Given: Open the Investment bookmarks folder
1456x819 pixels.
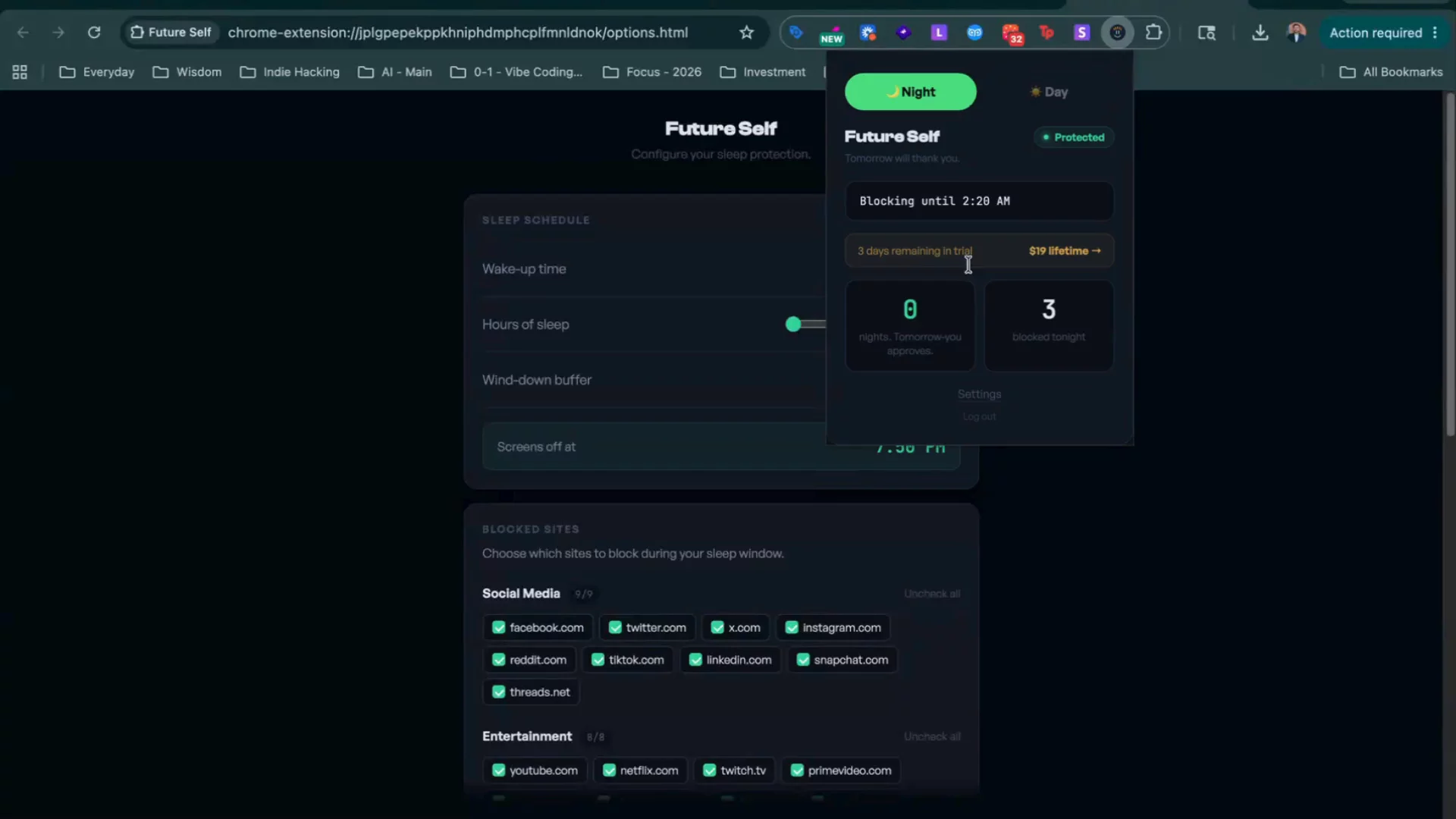Looking at the screenshot, I should pos(763,72).
